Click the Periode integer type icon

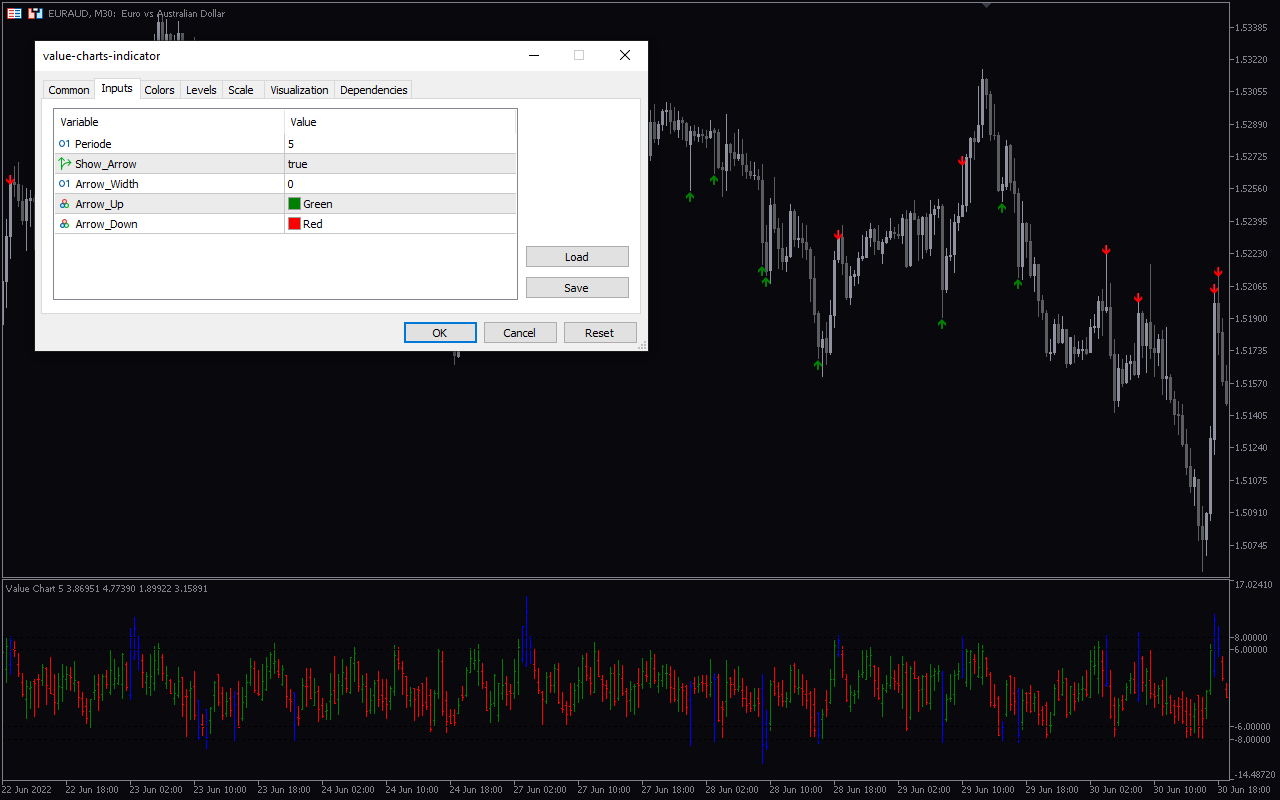(65, 144)
